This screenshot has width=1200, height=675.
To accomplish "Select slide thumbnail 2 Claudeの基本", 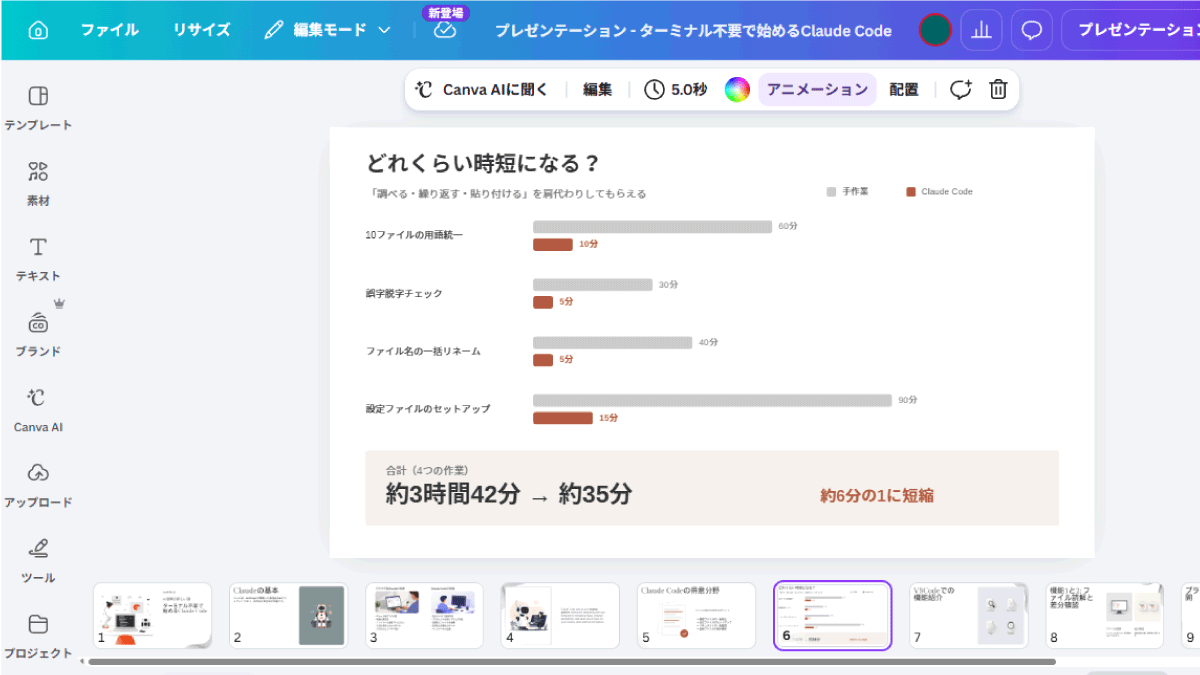I will [x=288, y=616].
